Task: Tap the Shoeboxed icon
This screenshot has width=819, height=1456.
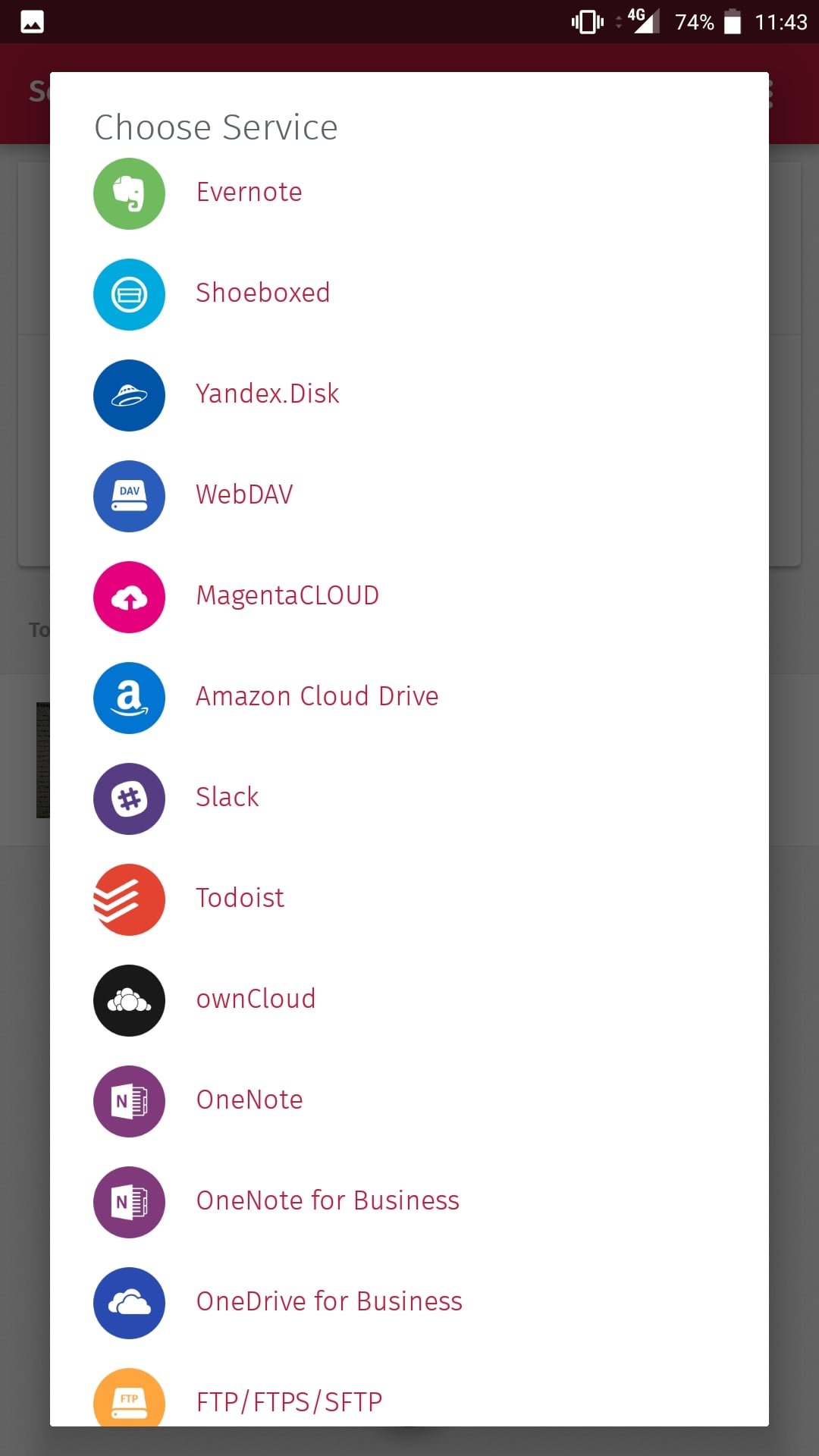Action: [x=129, y=294]
